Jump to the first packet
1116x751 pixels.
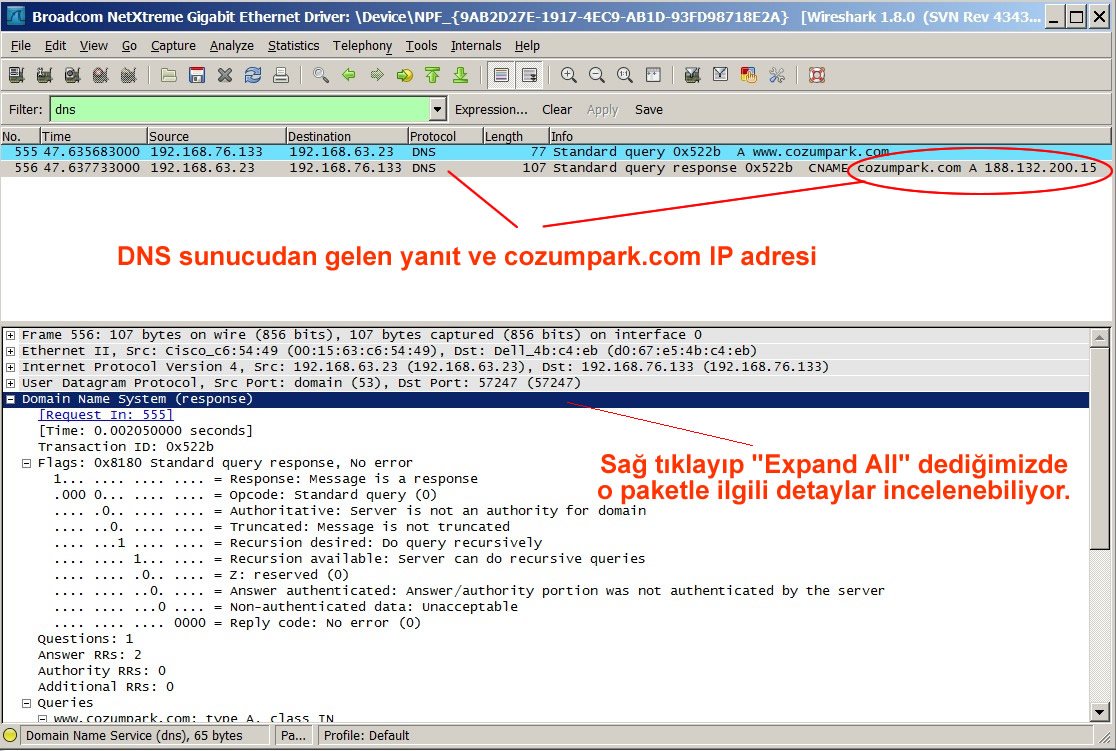433,75
